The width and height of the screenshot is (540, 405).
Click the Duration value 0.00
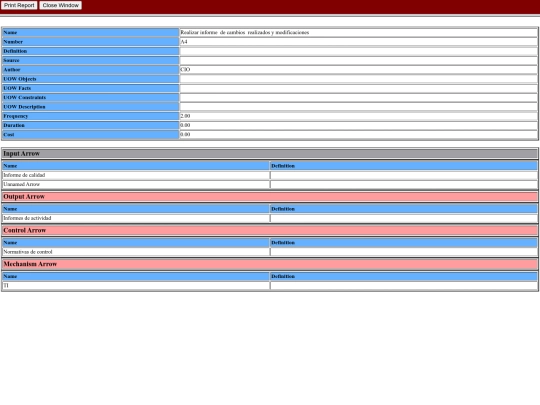(185, 125)
